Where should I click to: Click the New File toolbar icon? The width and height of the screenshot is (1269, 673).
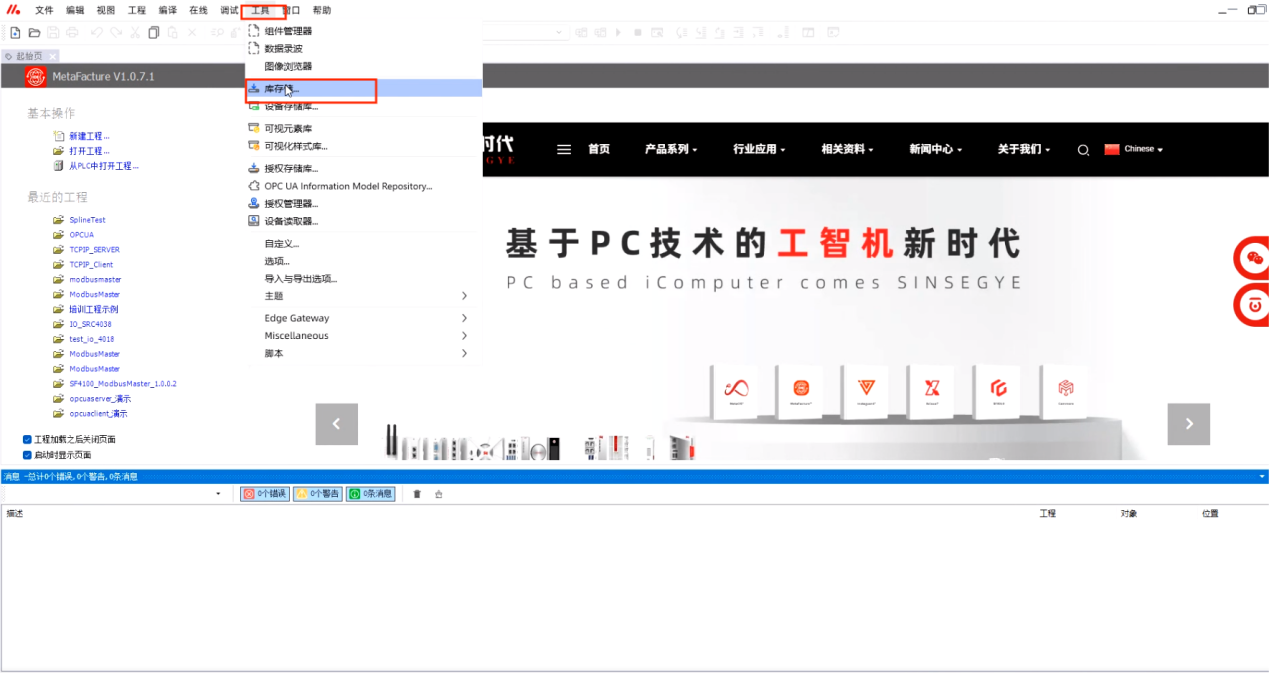pos(15,32)
